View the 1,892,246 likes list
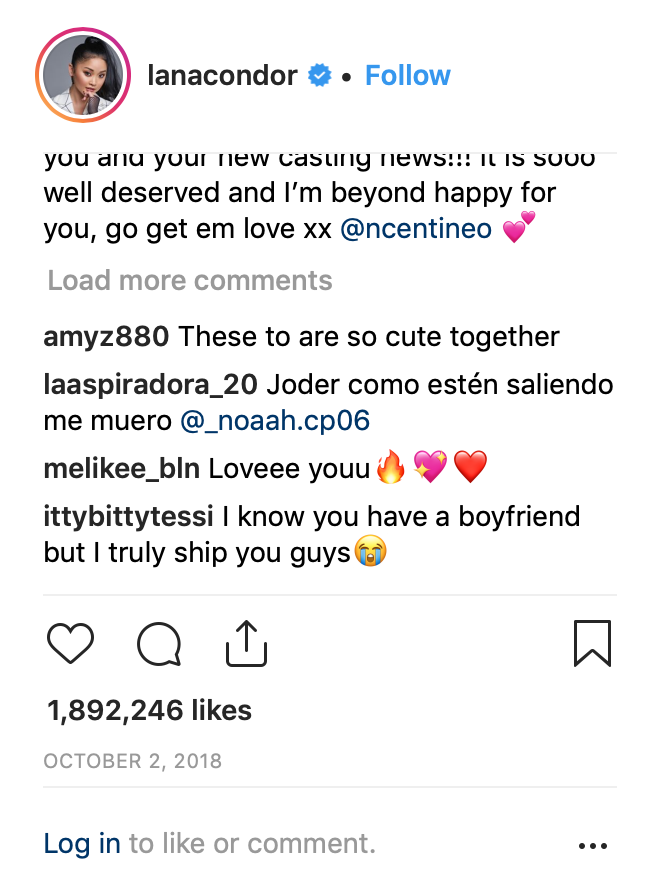656x896 pixels. [149, 710]
